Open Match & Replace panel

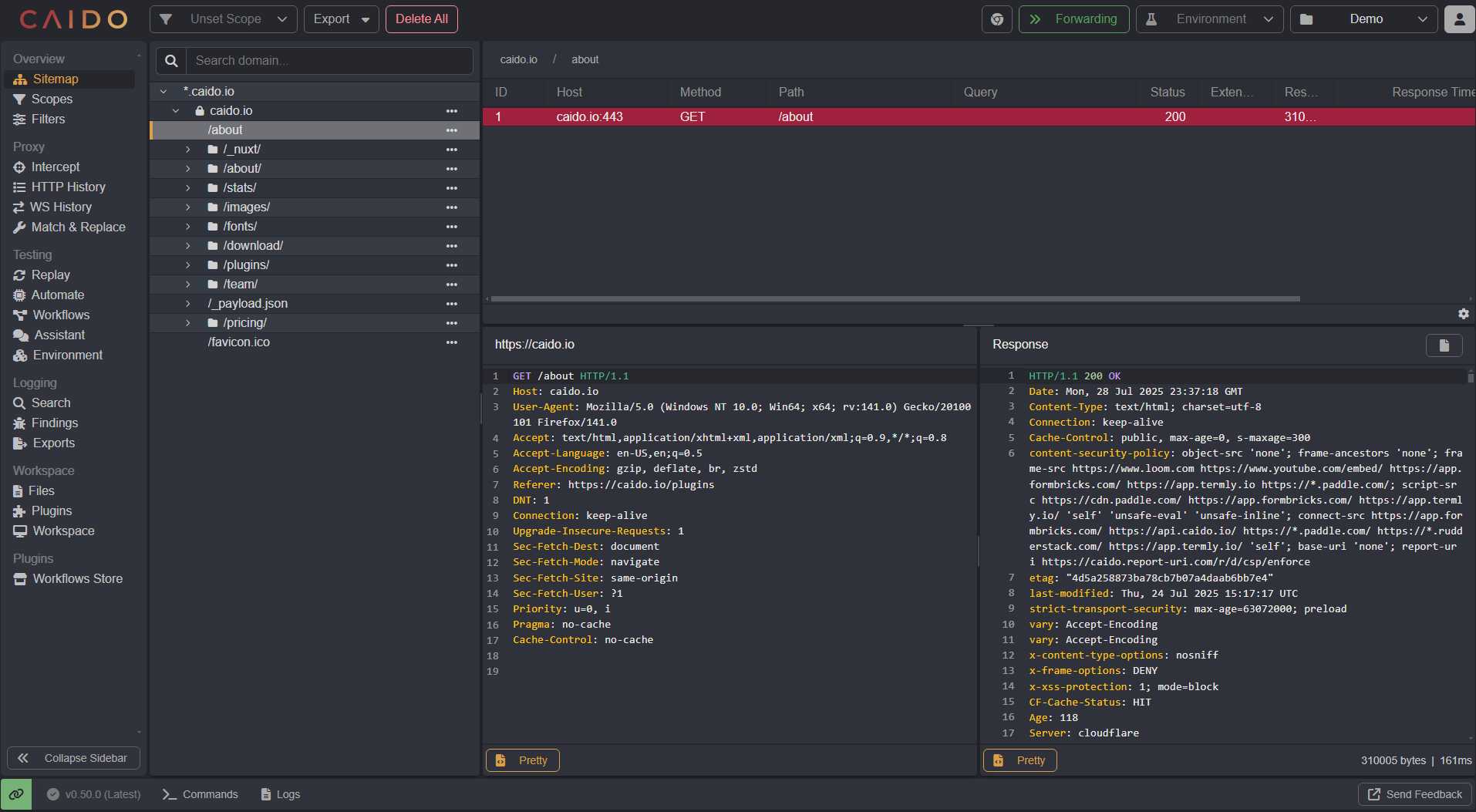[77, 227]
